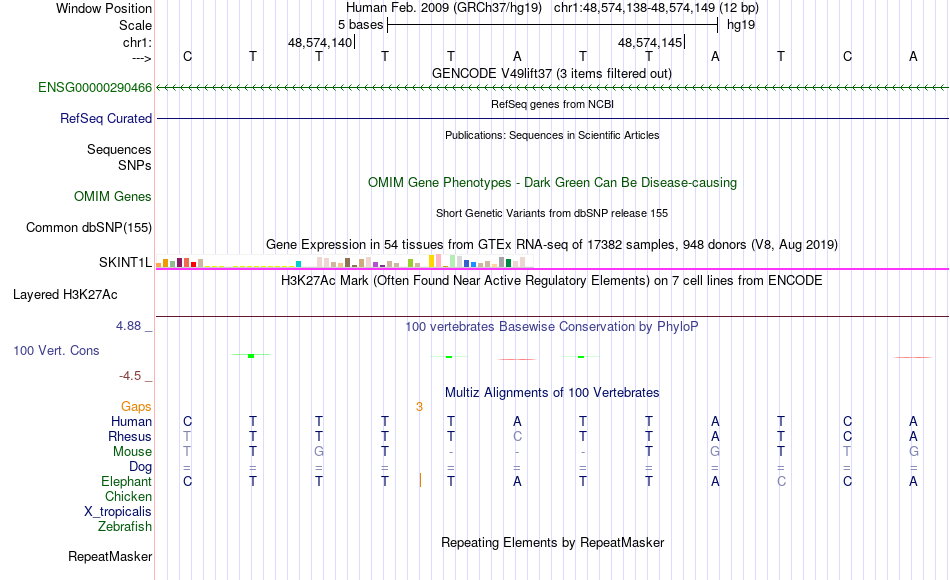Click the 5 bases scale bar
This screenshot has height=580, width=950.
[x=553, y=25]
